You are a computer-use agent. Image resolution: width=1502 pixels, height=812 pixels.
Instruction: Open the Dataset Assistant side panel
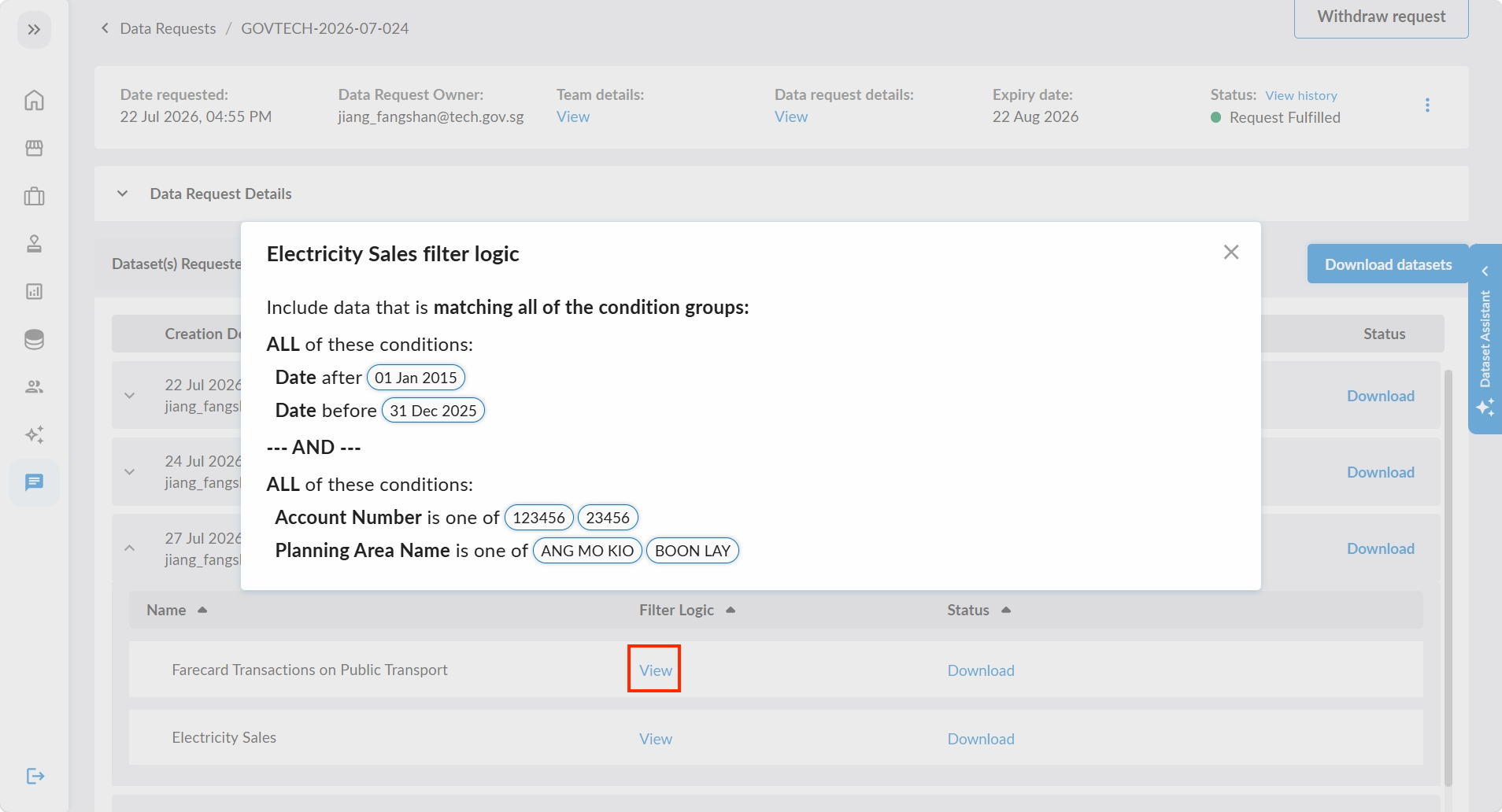point(1485,339)
